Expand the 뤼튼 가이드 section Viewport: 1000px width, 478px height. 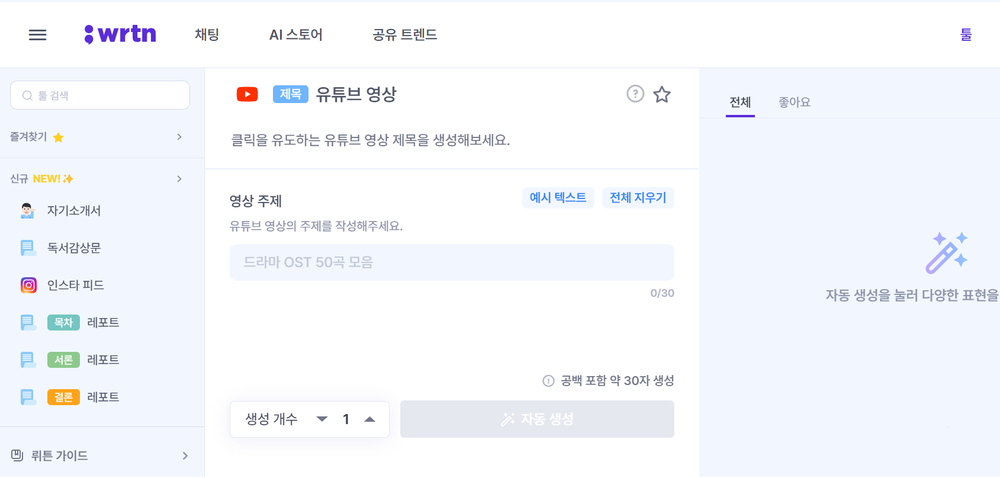click(185, 456)
